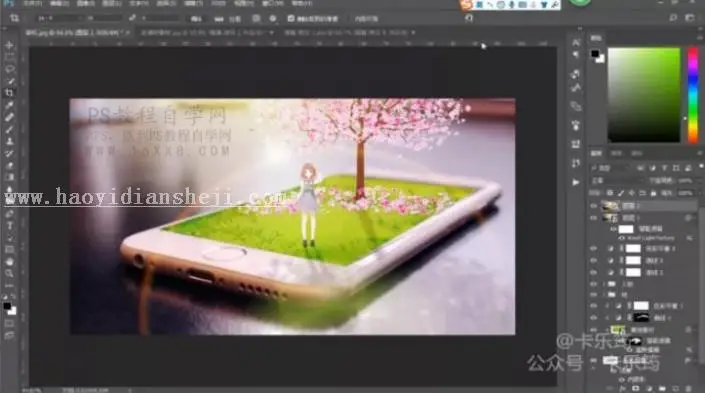Image resolution: width=705 pixels, height=393 pixels.
Task: Select the Crop tool in left toolbar
Action: pos(9,93)
